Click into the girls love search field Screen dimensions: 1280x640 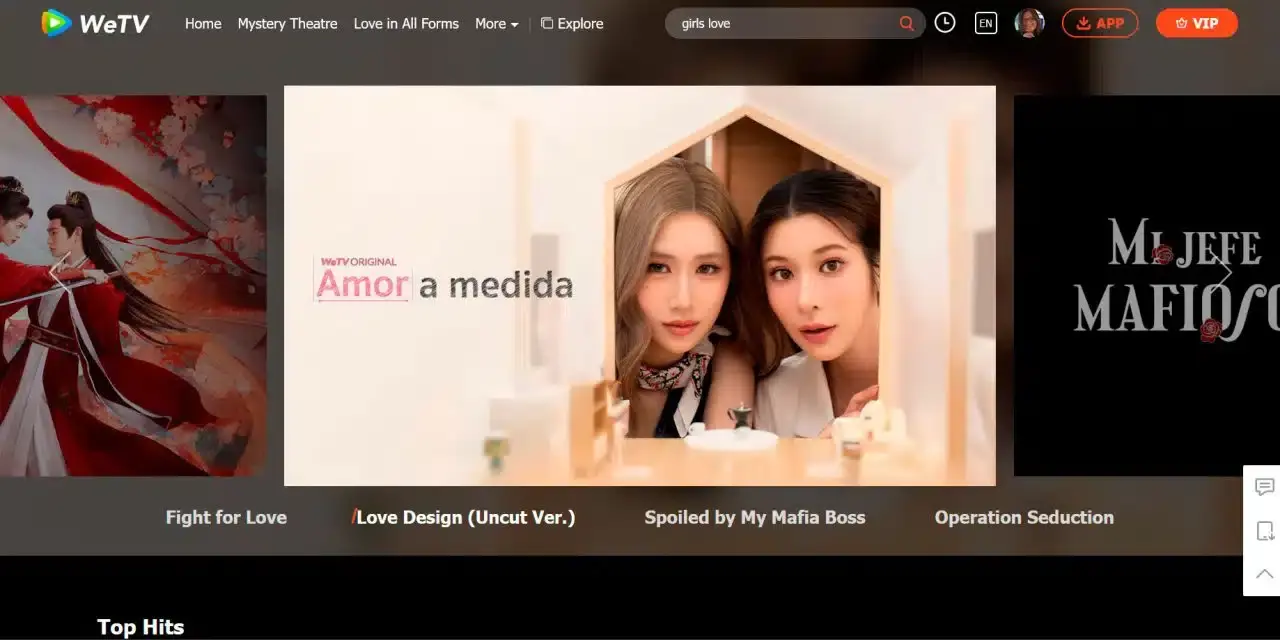(780, 23)
